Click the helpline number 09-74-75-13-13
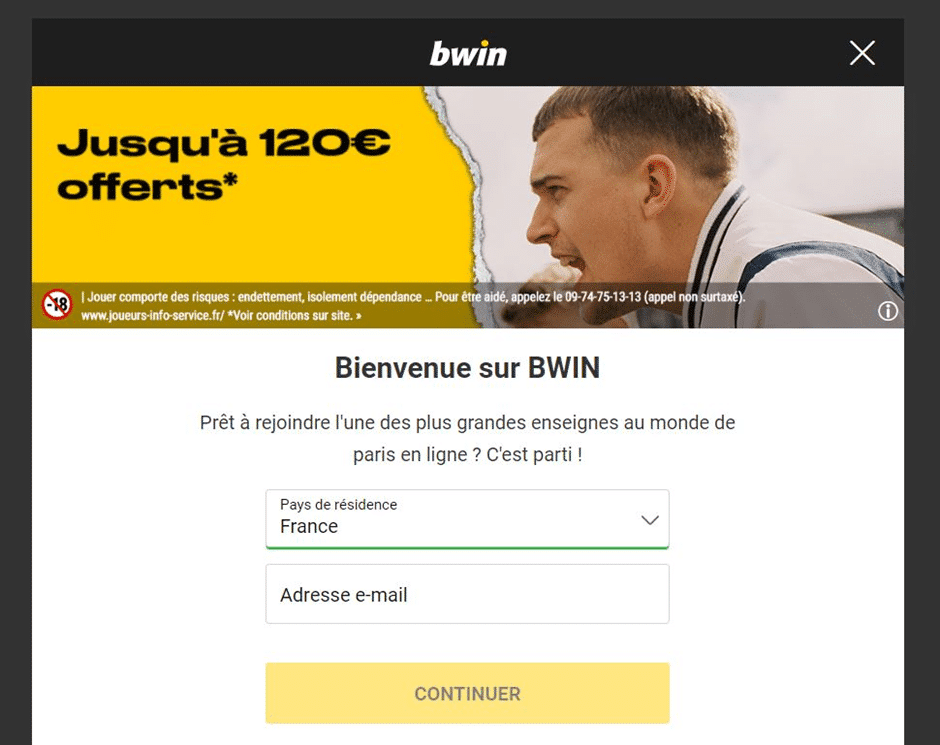 [x=602, y=297]
